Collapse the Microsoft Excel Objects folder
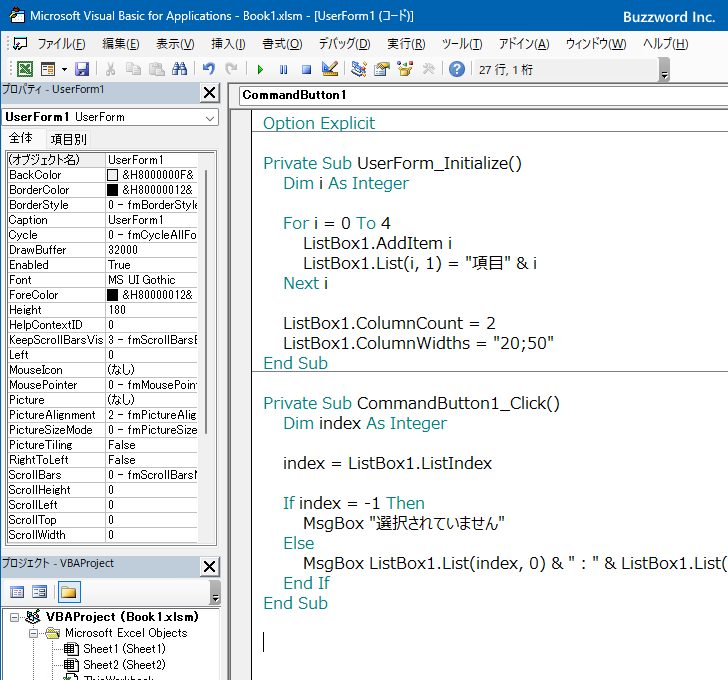The height and width of the screenshot is (680, 728). click(x=33, y=633)
